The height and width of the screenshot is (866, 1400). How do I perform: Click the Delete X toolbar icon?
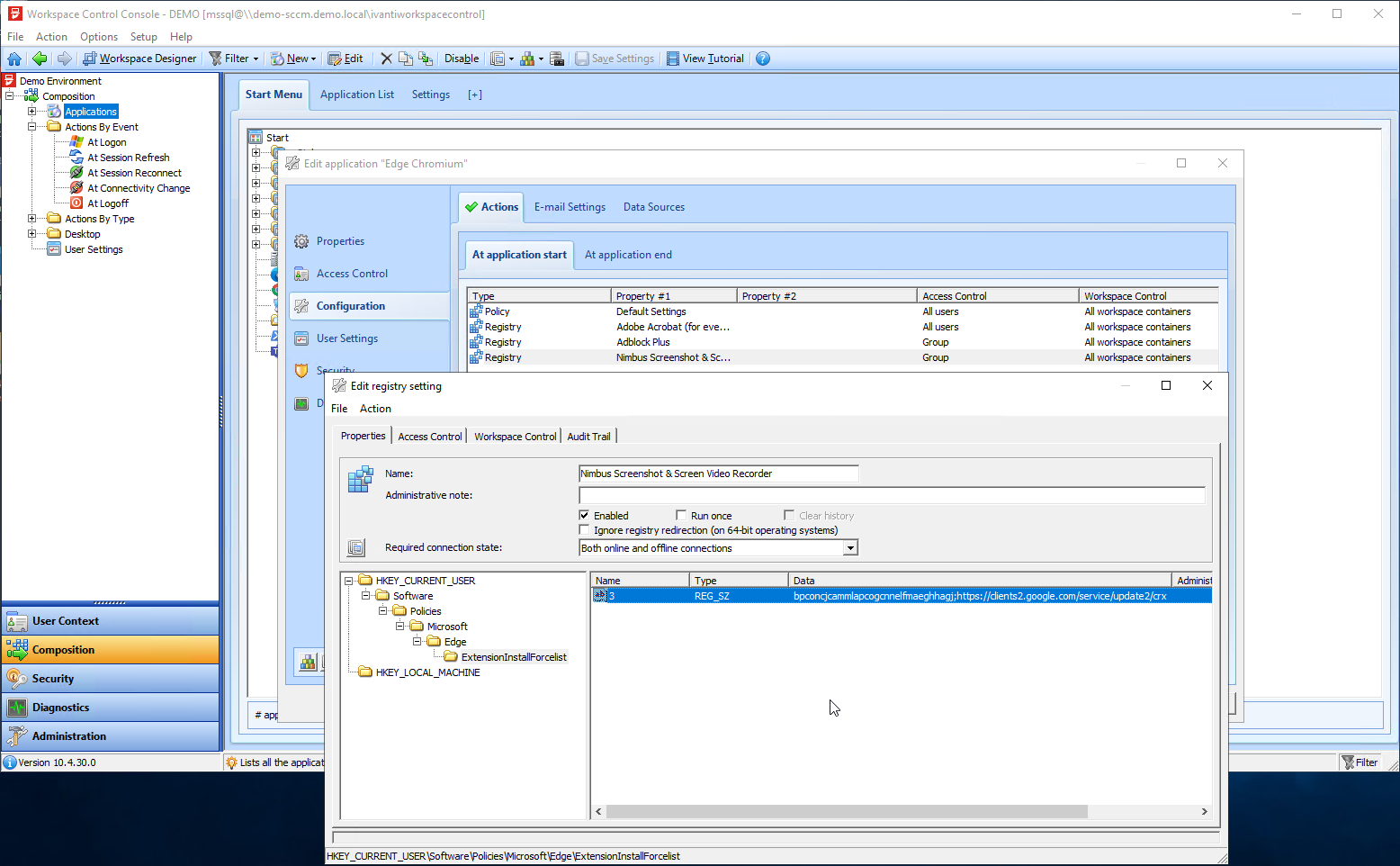coord(386,59)
